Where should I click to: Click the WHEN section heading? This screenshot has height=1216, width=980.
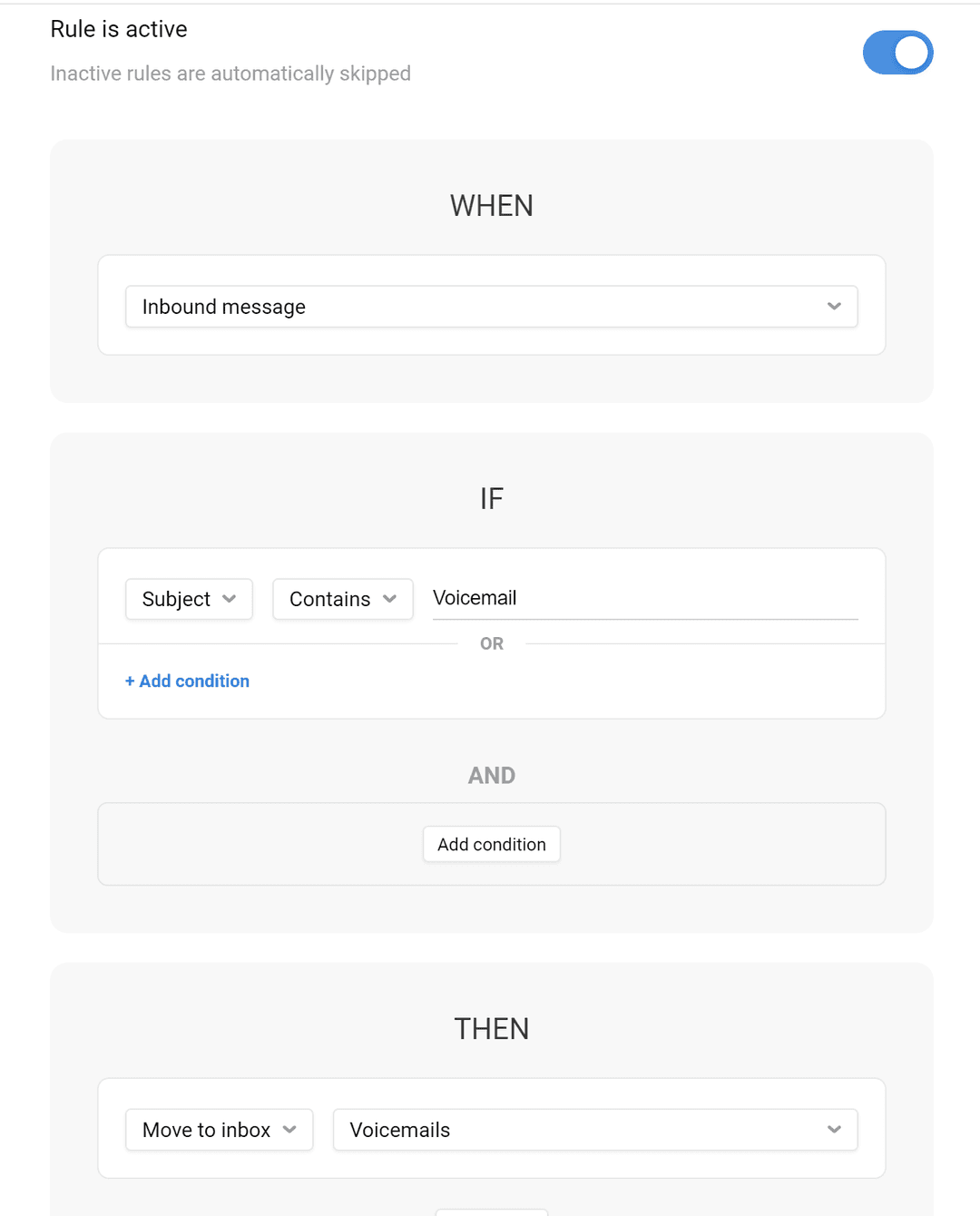click(x=491, y=206)
